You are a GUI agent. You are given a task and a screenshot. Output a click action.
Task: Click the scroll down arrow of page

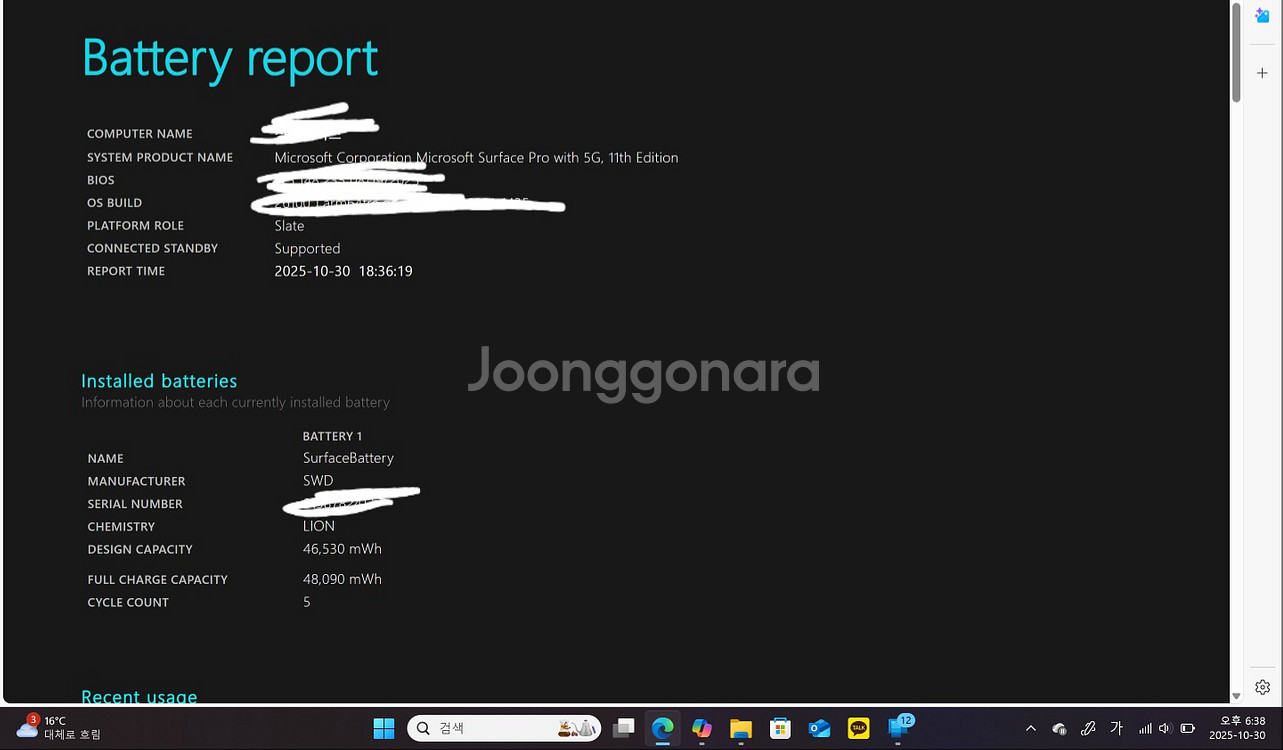click(1236, 695)
